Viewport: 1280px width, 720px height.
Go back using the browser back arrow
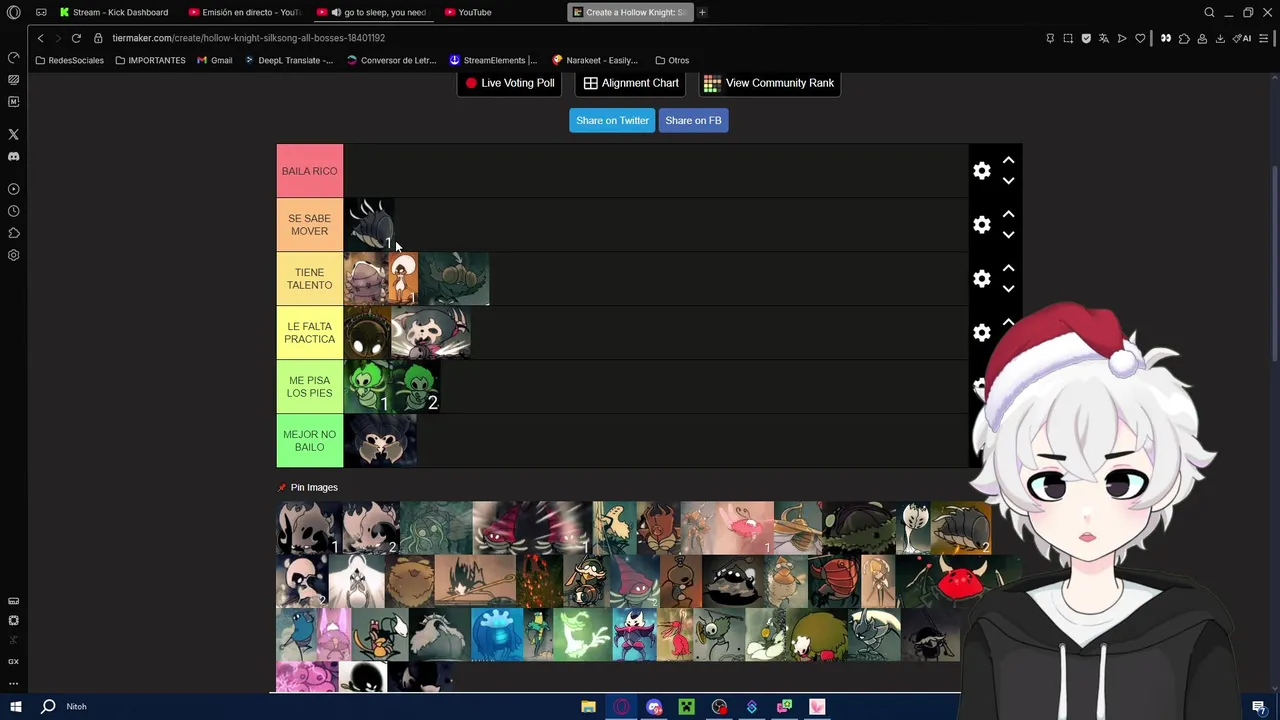[x=40, y=38]
